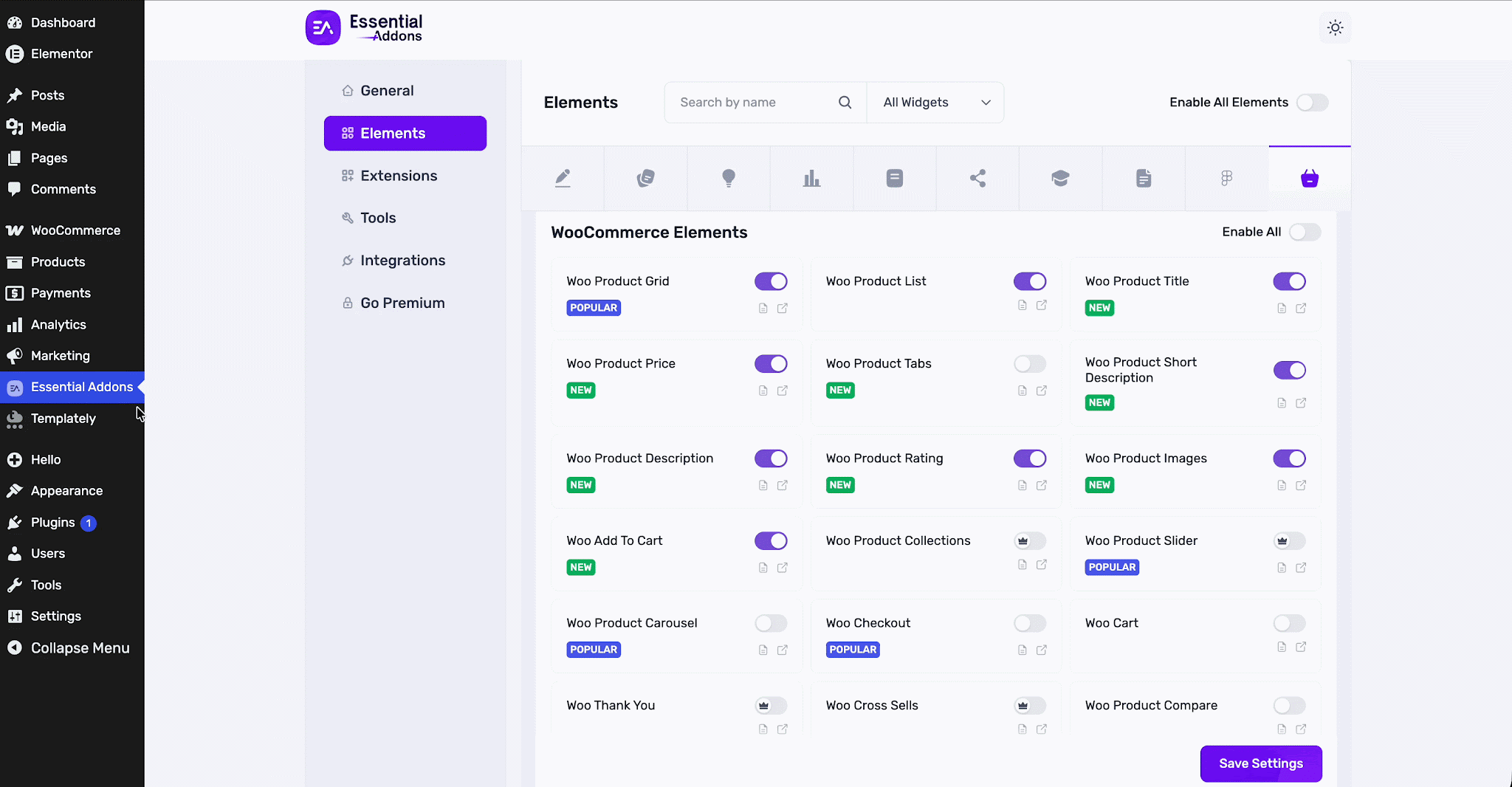Open Woo Product List documentation icon

click(x=1023, y=305)
